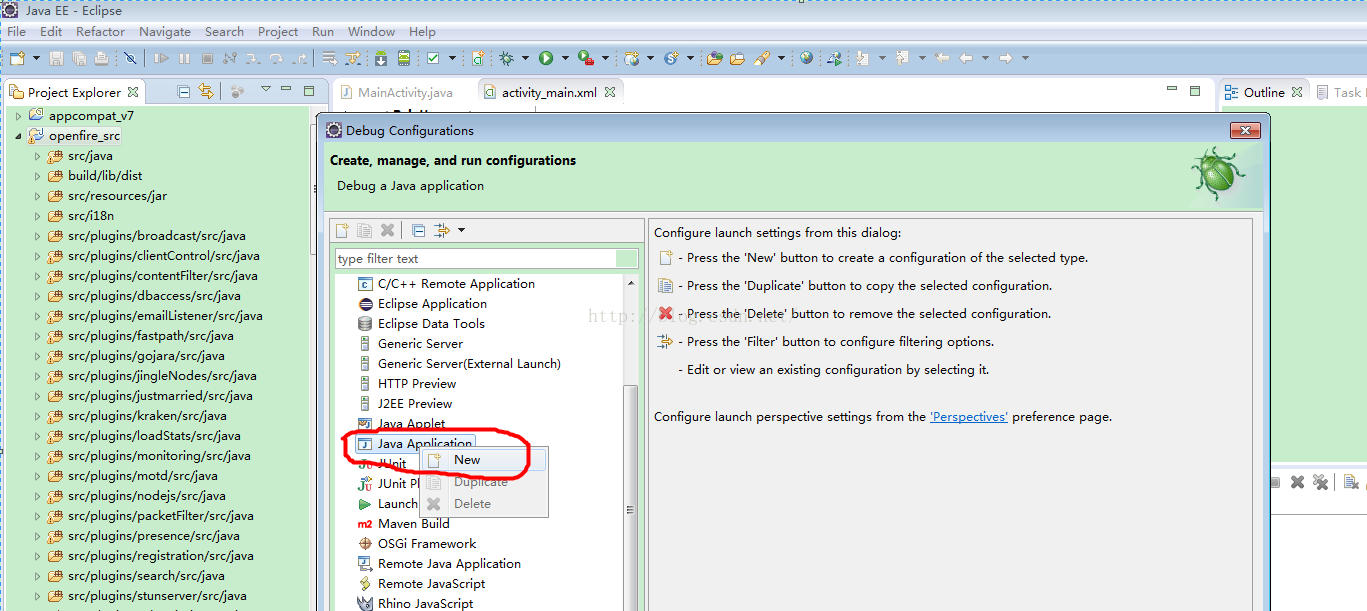Toggle Link with Editor in Project Explorer
This screenshot has height=611, width=1367.
pos(206,92)
